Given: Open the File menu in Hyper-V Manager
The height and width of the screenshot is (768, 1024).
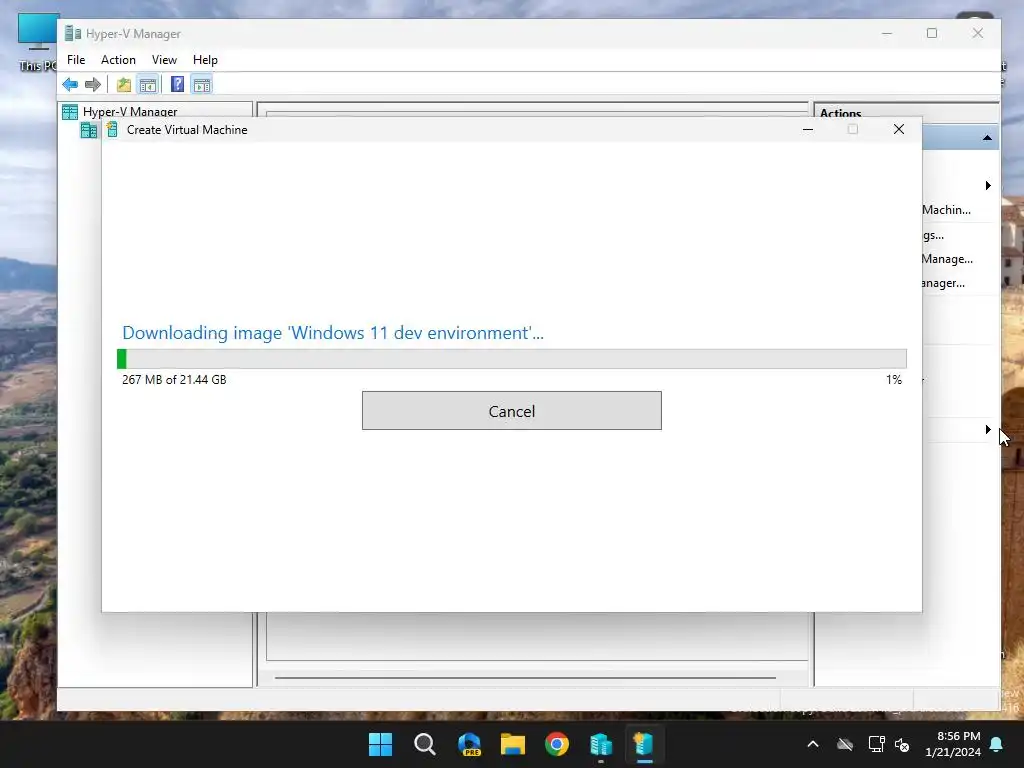Looking at the screenshot, I should pyautogui.click(x=76, y=59).
